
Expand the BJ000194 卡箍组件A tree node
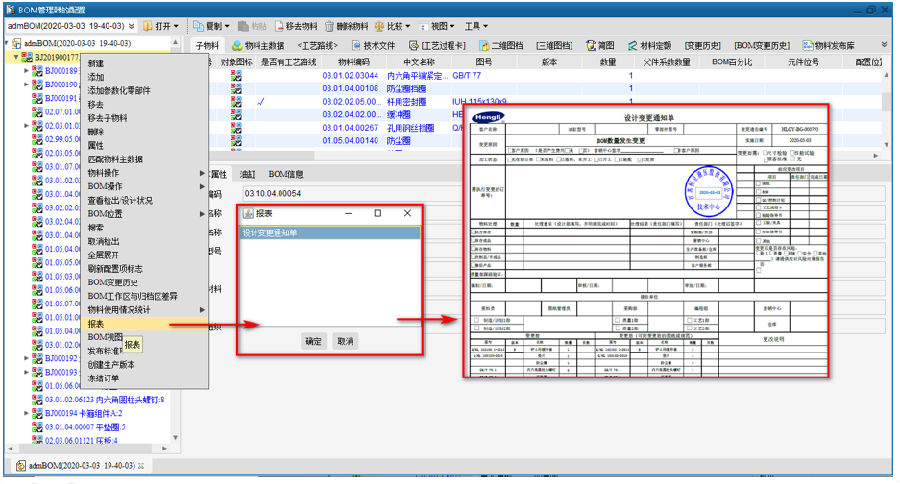point(24,413)
